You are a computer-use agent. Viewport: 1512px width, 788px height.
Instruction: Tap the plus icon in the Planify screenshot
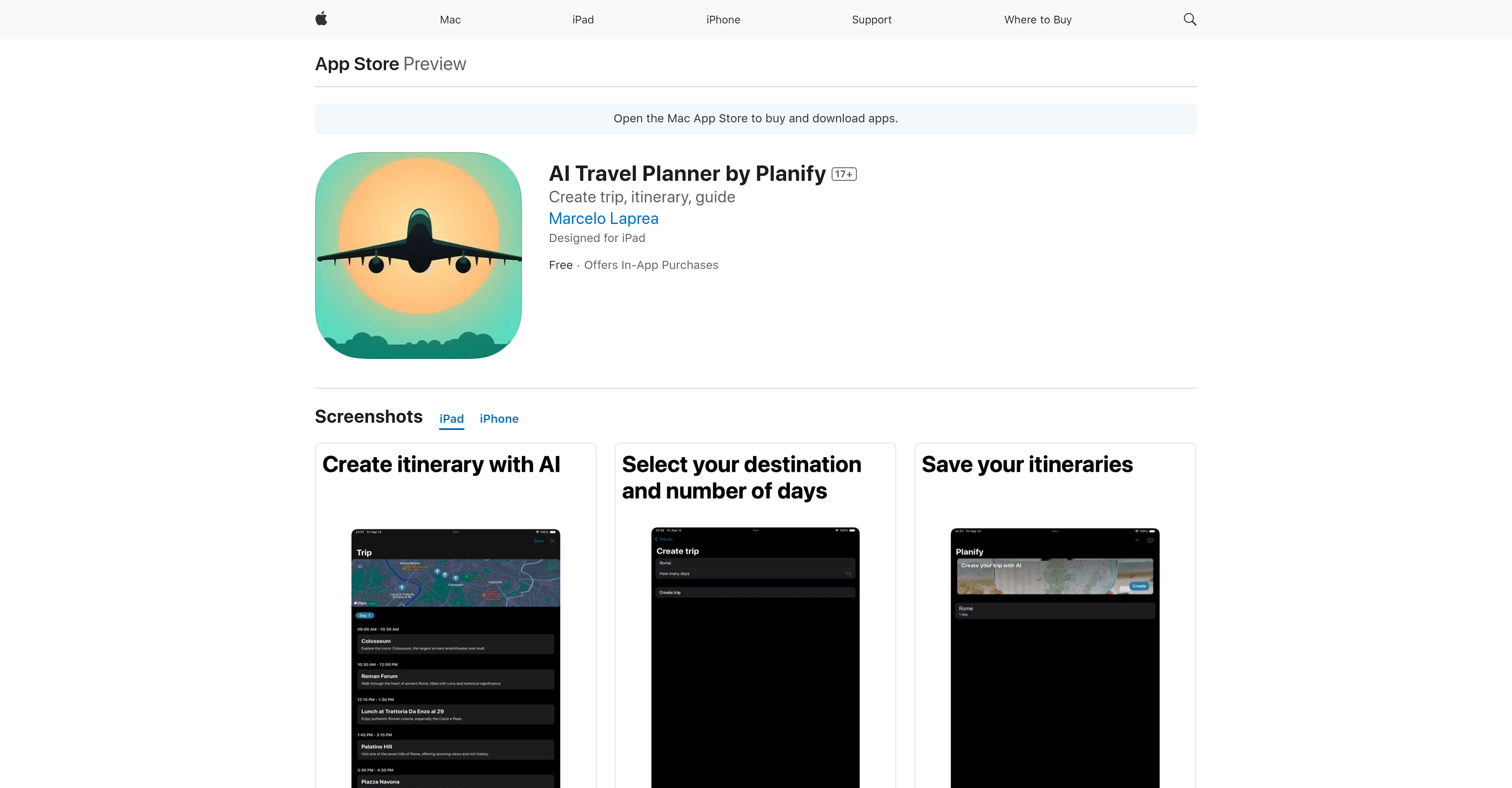click(1137, 540)
